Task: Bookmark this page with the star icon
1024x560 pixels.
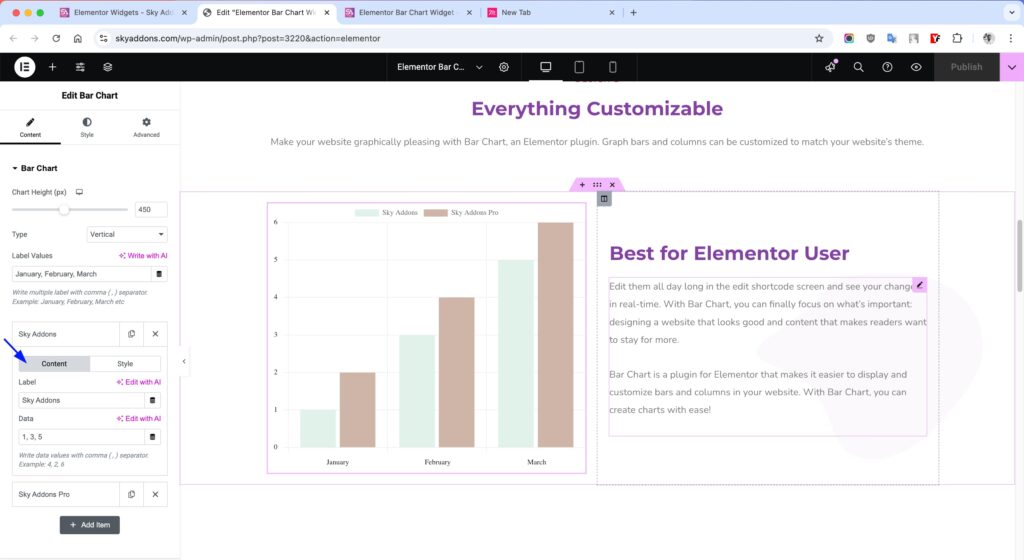Action: [x=819, y=39]
